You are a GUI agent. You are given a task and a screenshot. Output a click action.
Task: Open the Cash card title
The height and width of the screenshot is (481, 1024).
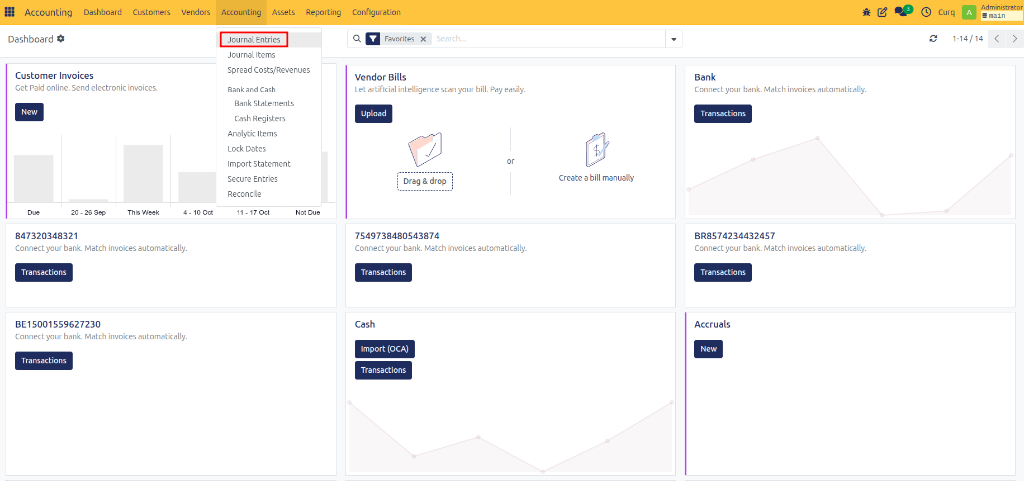pos(365,324)
